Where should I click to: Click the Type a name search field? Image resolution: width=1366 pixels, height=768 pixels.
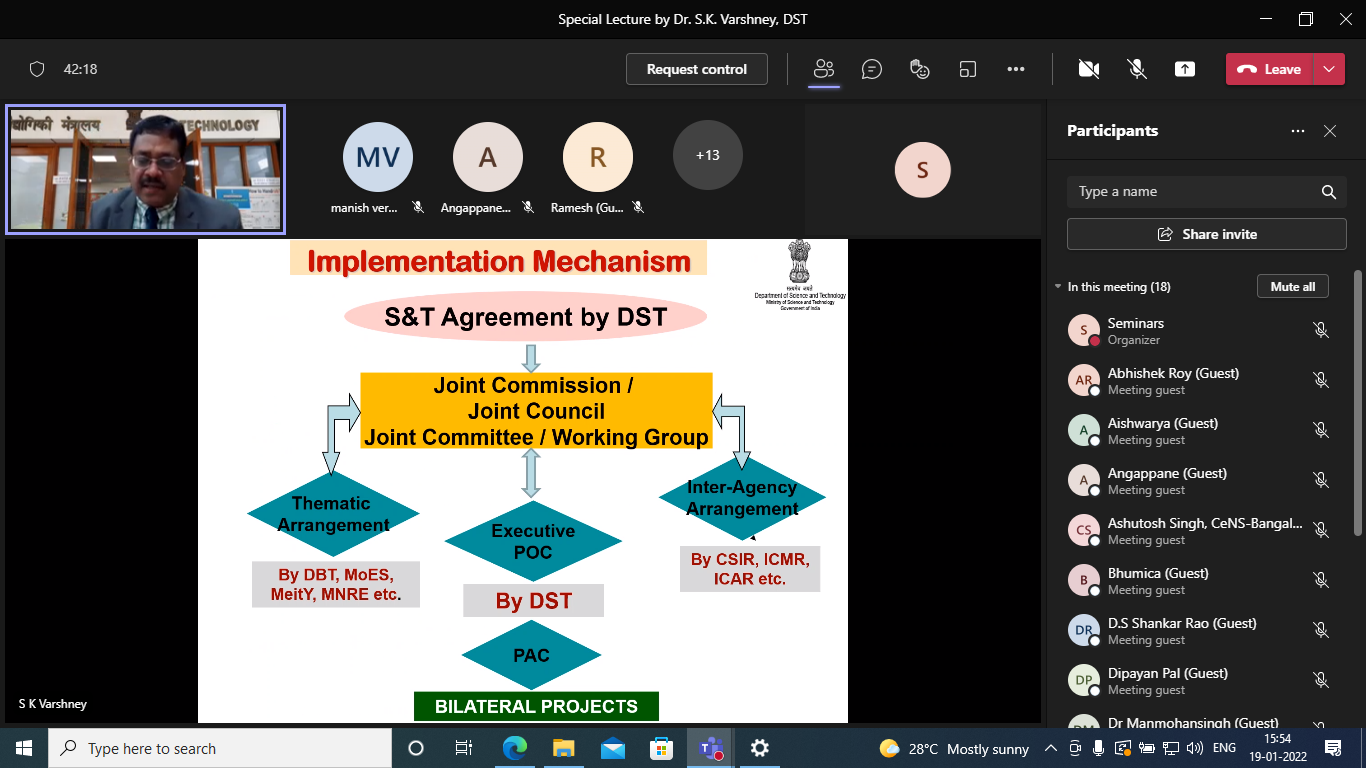pos(1207,192)
